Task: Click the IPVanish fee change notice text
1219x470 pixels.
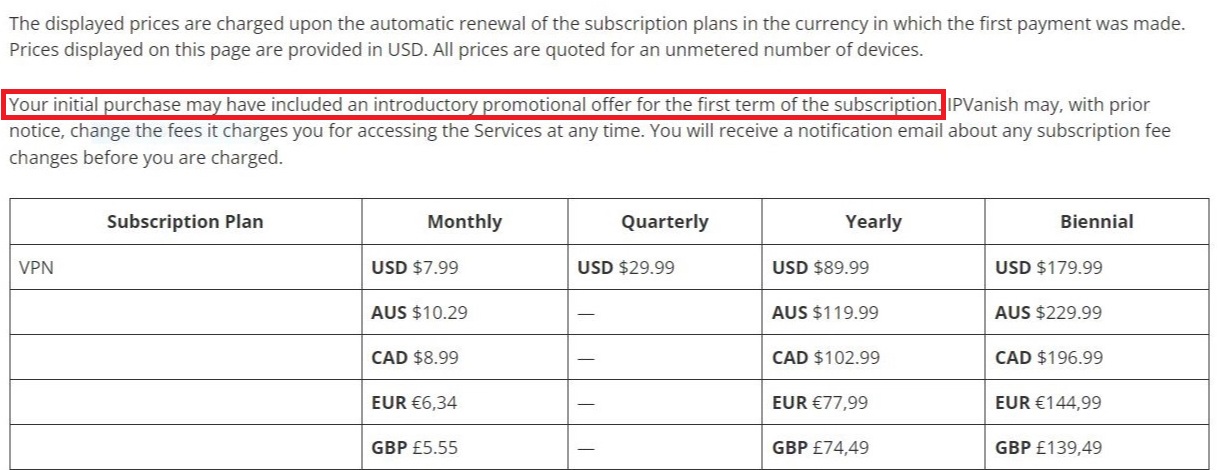Action: [590, 131]
